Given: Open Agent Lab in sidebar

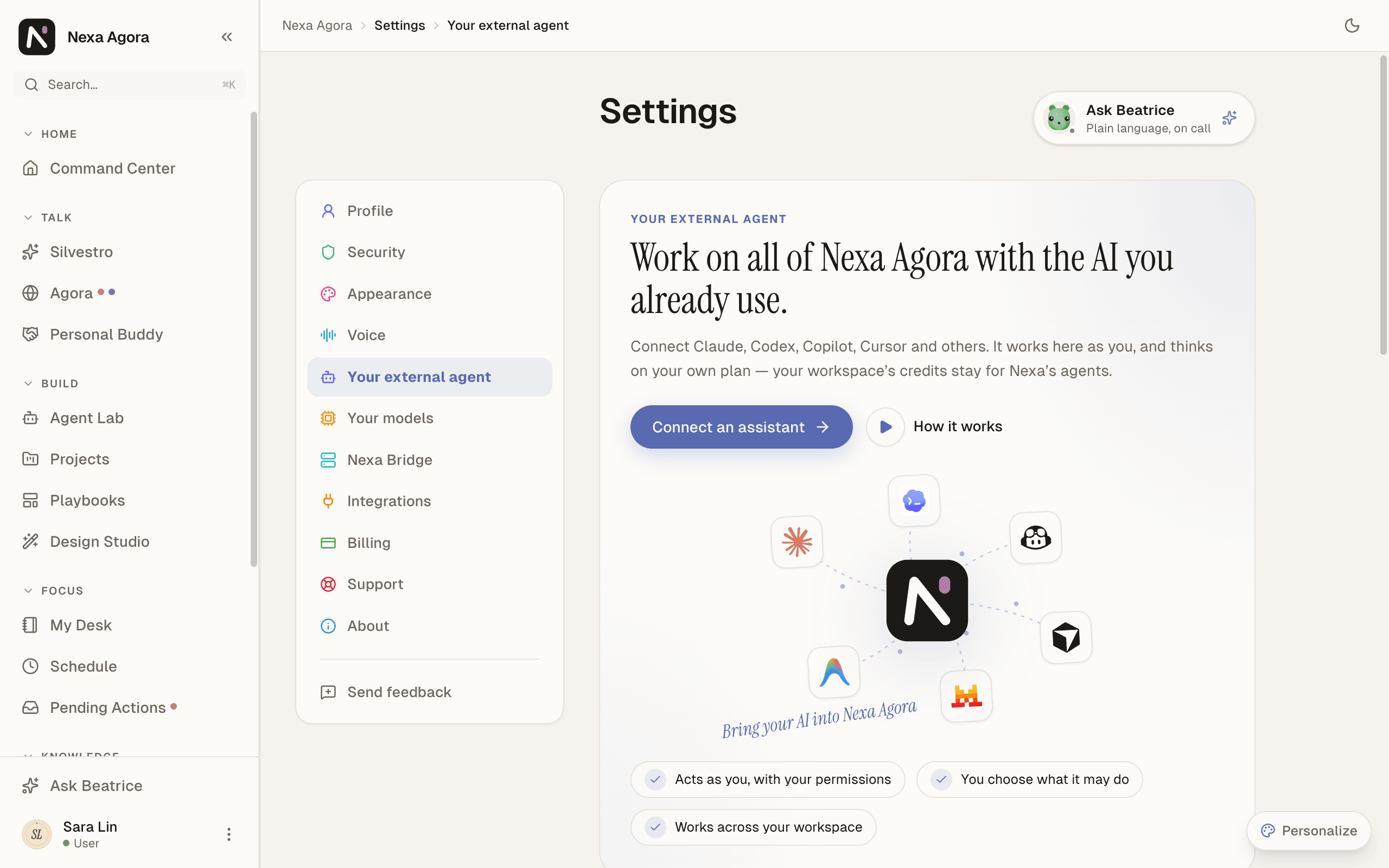Looking at the screenshot, I should pos(130,418).
